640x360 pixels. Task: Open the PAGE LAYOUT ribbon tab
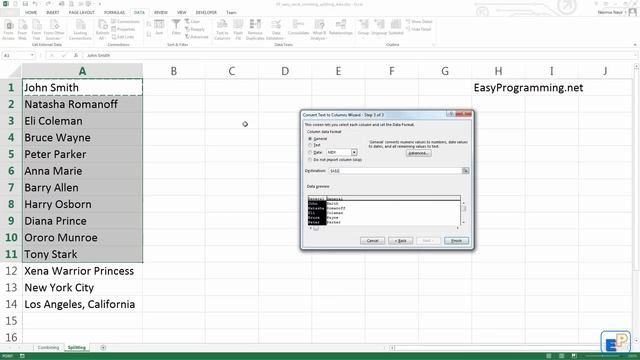82,13
